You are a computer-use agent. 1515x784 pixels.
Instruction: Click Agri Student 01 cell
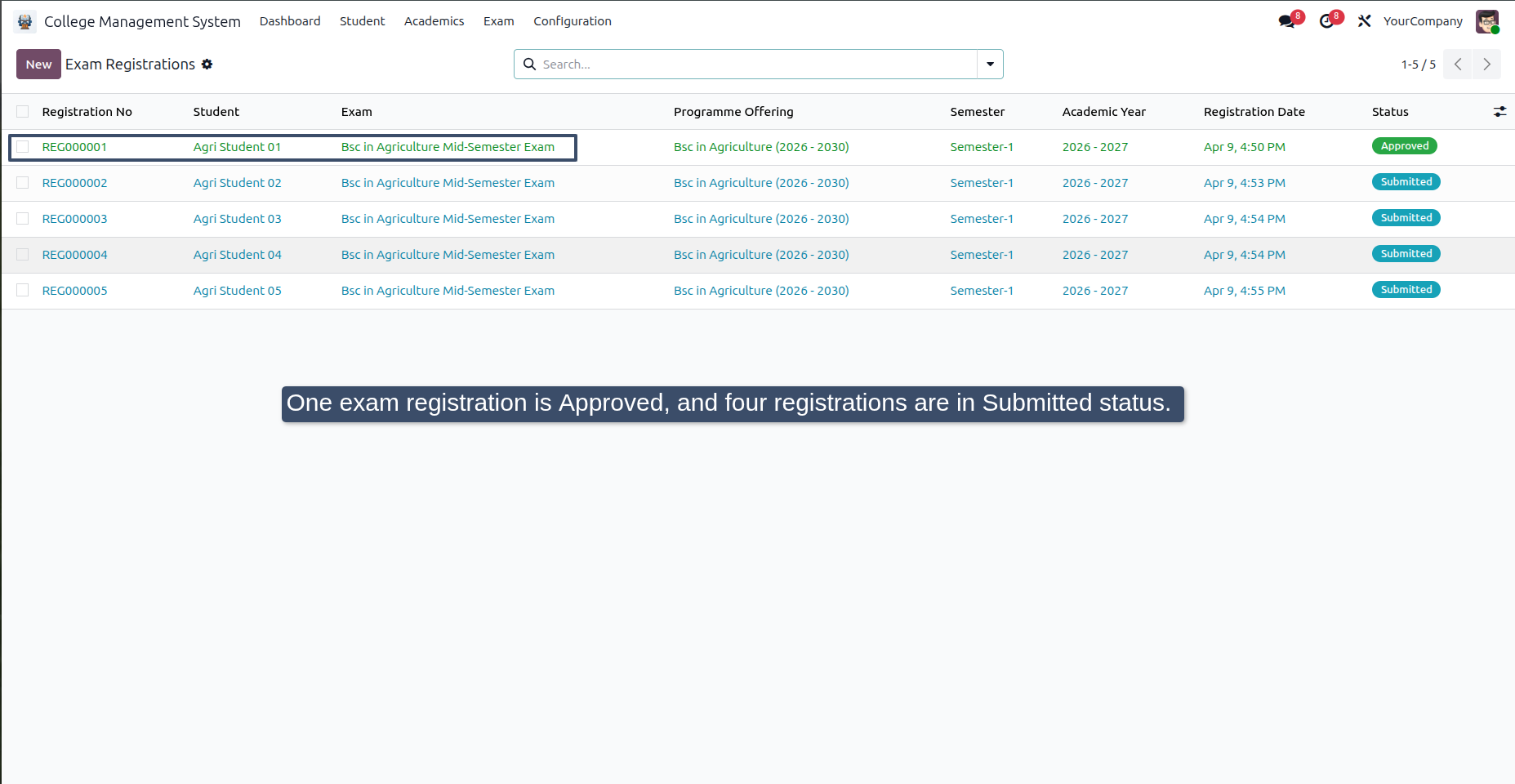point(237,147)
